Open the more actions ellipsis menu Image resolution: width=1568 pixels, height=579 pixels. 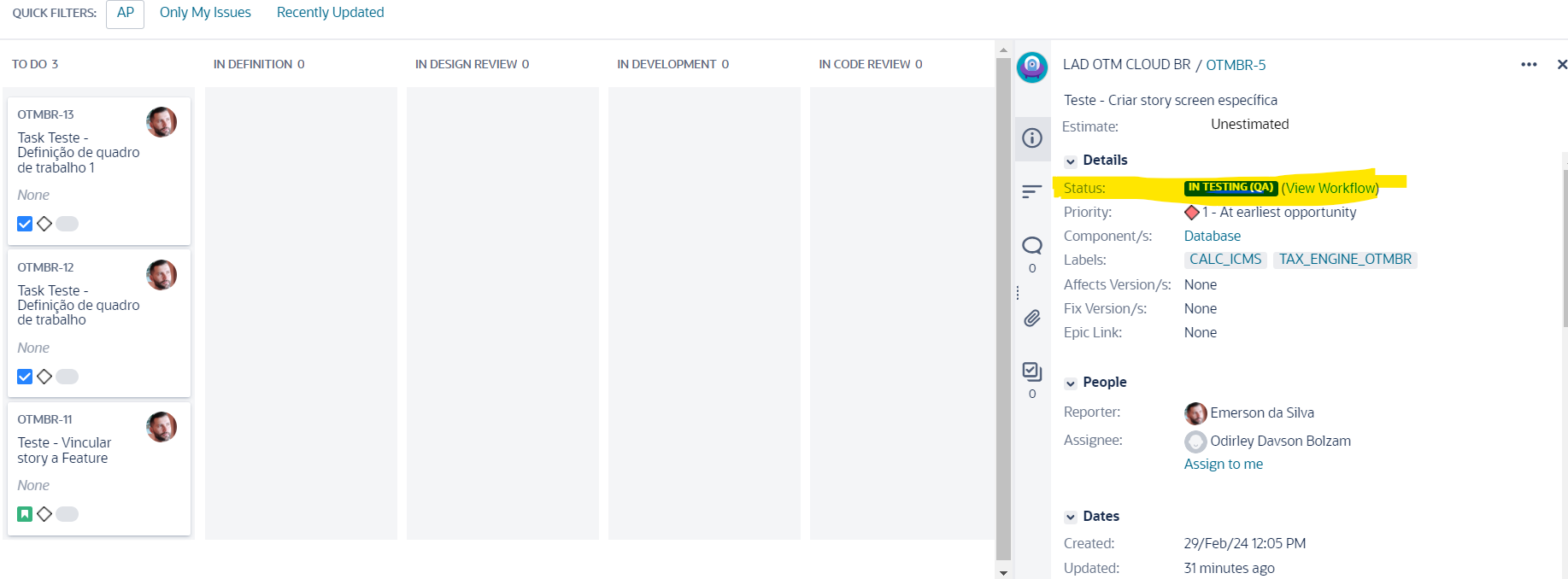pos(1529,65)
